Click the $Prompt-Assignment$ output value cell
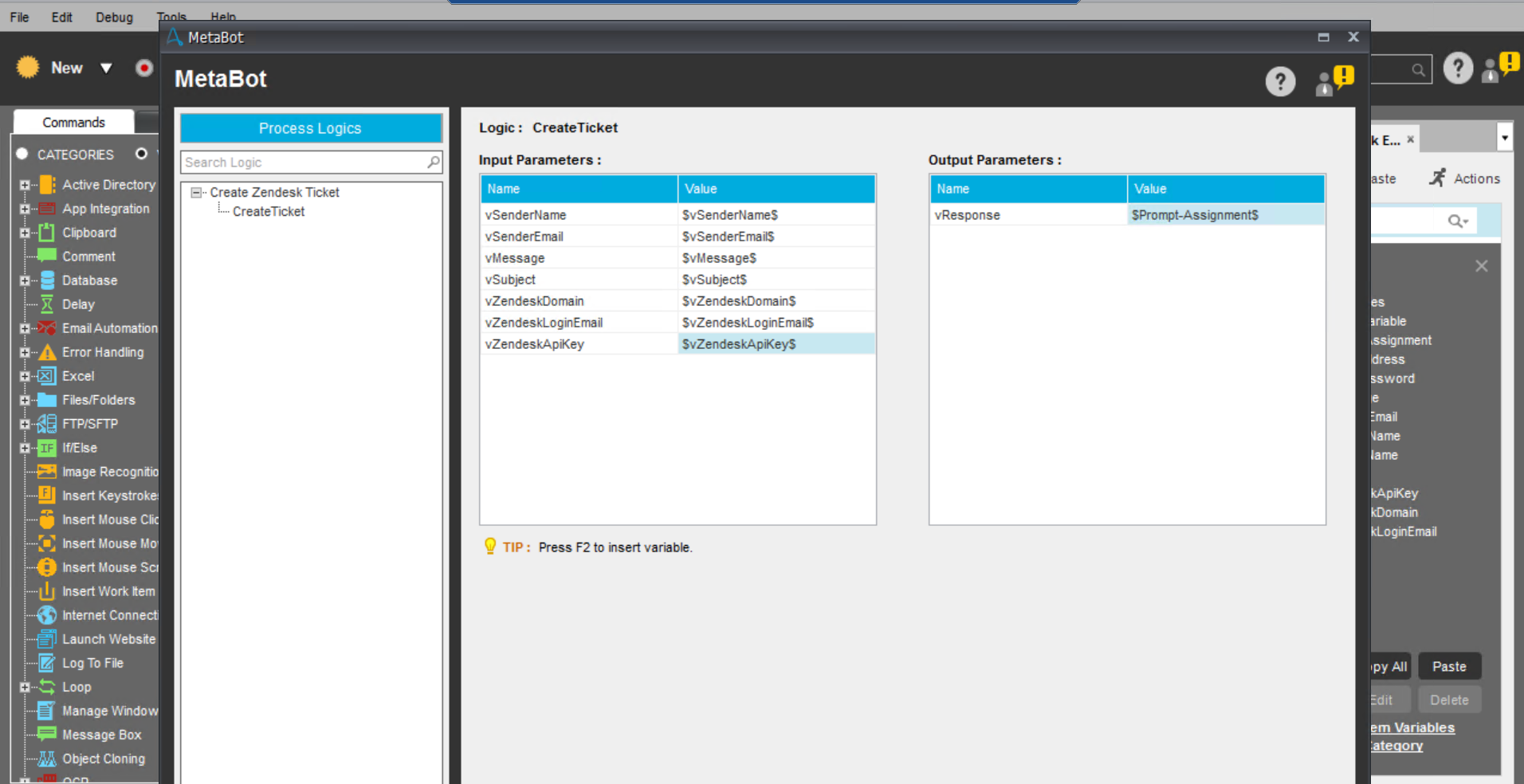This screenshot has height=784, width=1524. click(x=1226, y=215)
